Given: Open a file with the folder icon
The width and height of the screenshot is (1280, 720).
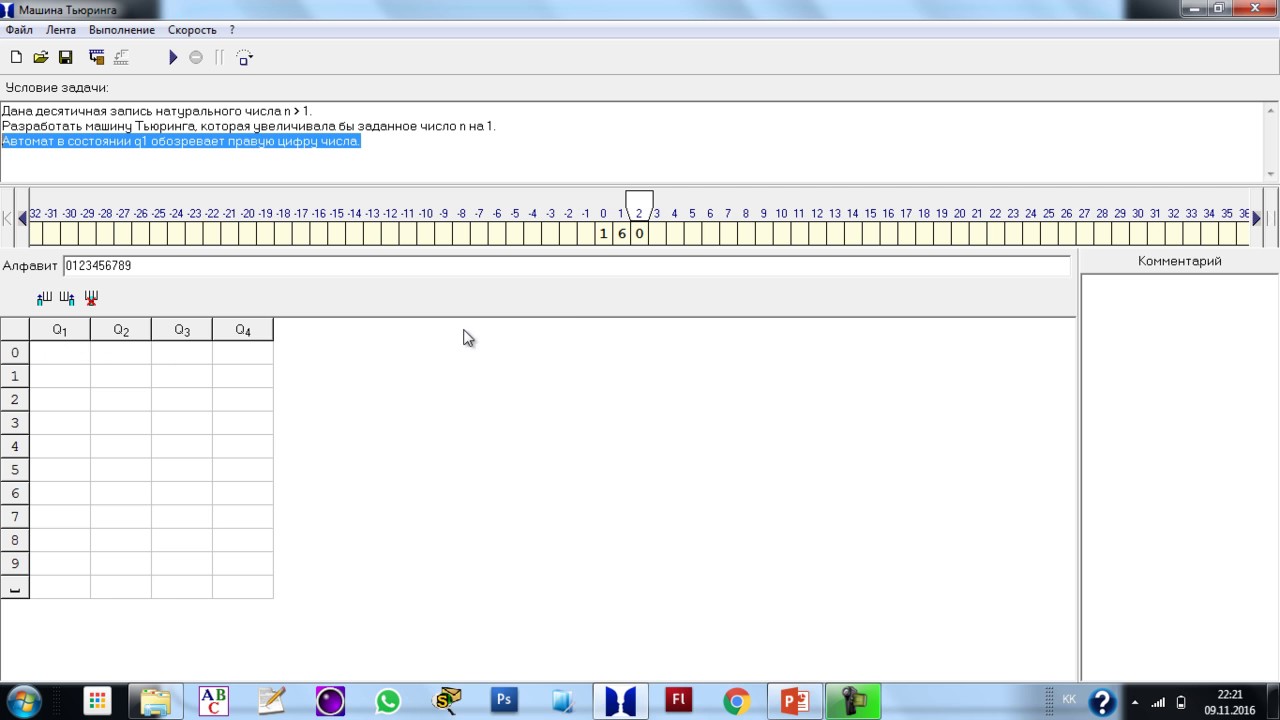Looking at the screenshot, I should 41,58.
